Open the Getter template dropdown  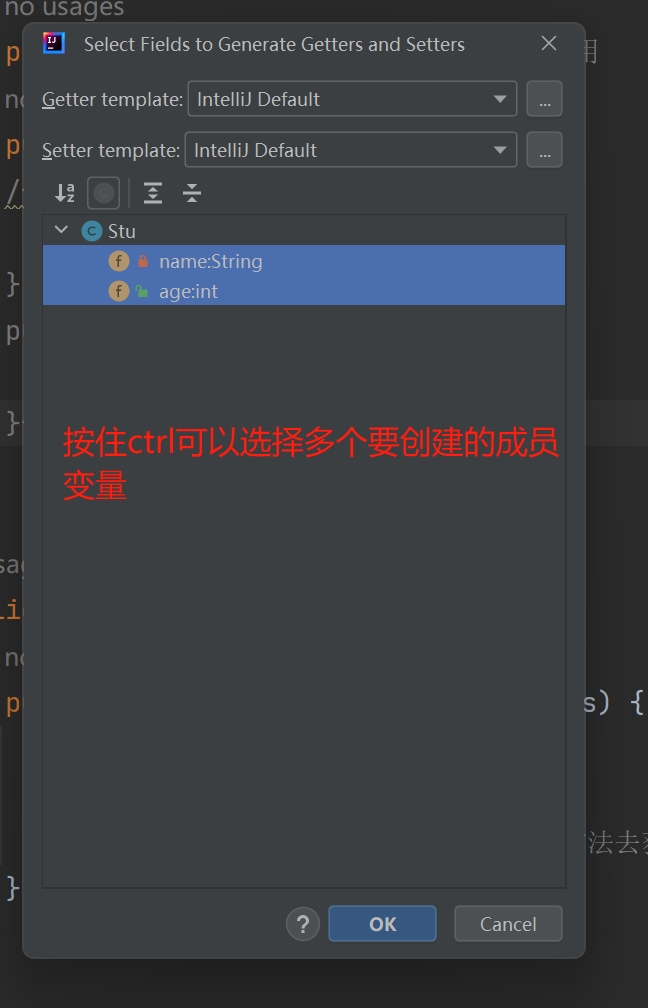pyautogui.click(x=352, y=99)
